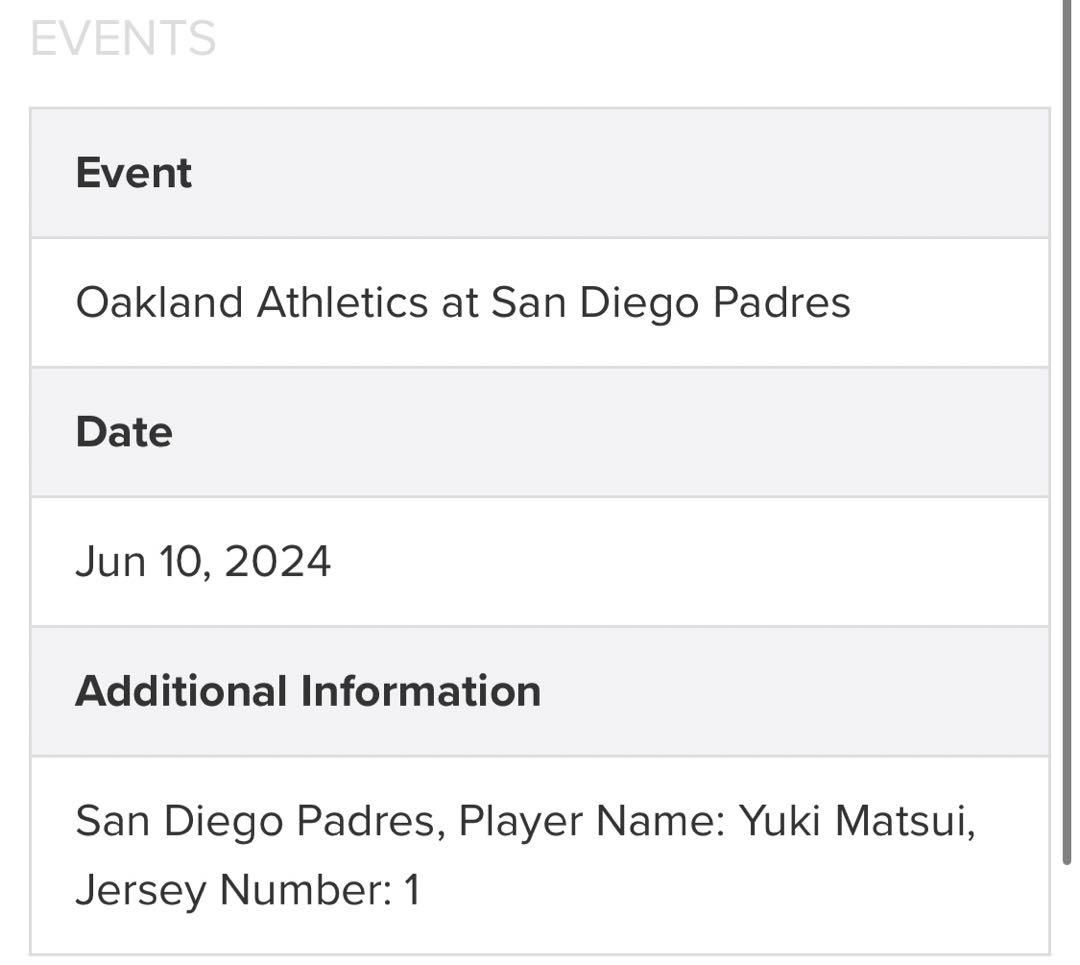This screenshot has width=1080, height=965.
Task: Select the Date header label
Action: pyautogui.click(x=123, y=432)
